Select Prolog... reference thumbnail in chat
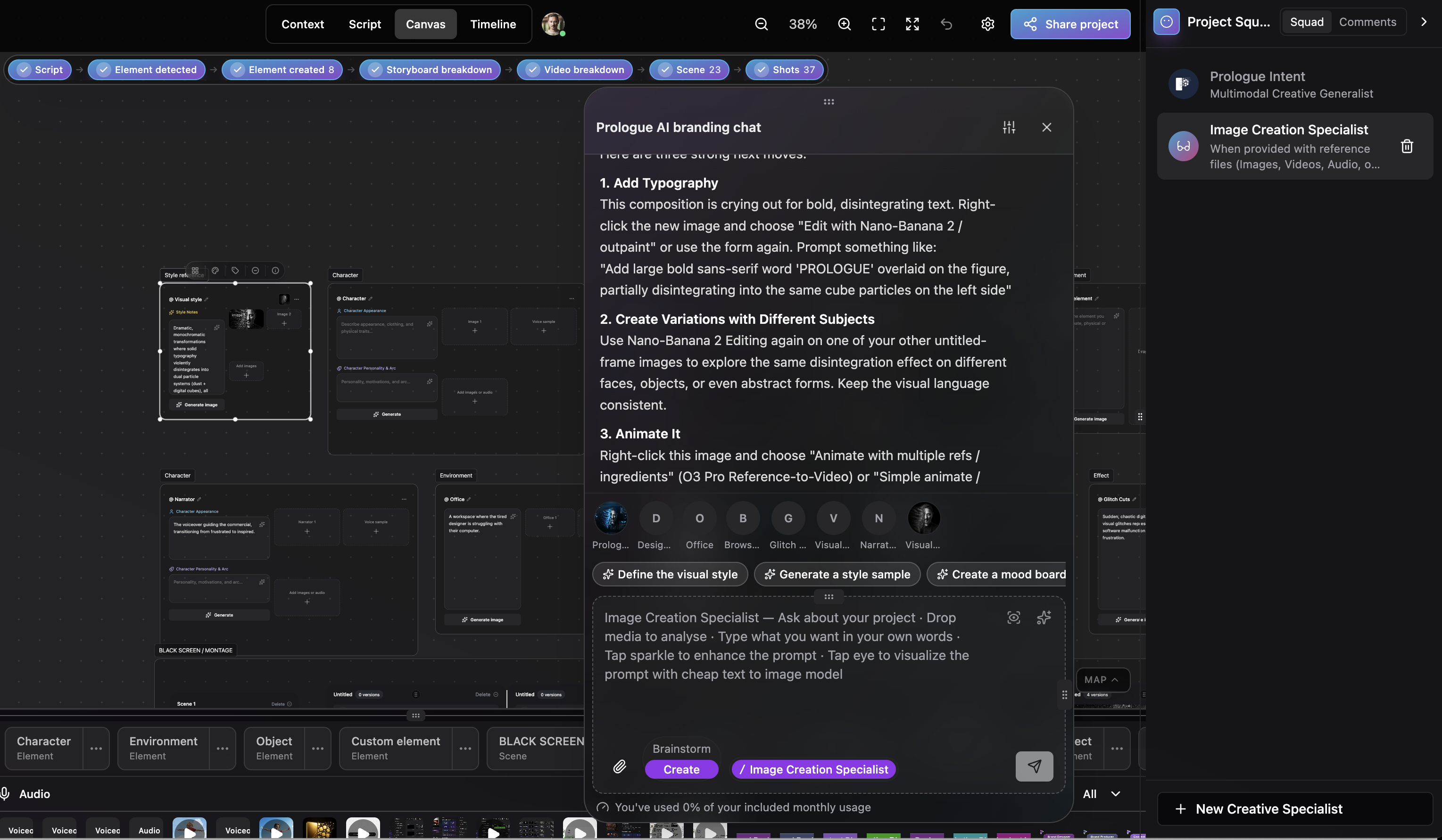The width and height of the screenshot is (1442, 840). click(x=611, y=525)
